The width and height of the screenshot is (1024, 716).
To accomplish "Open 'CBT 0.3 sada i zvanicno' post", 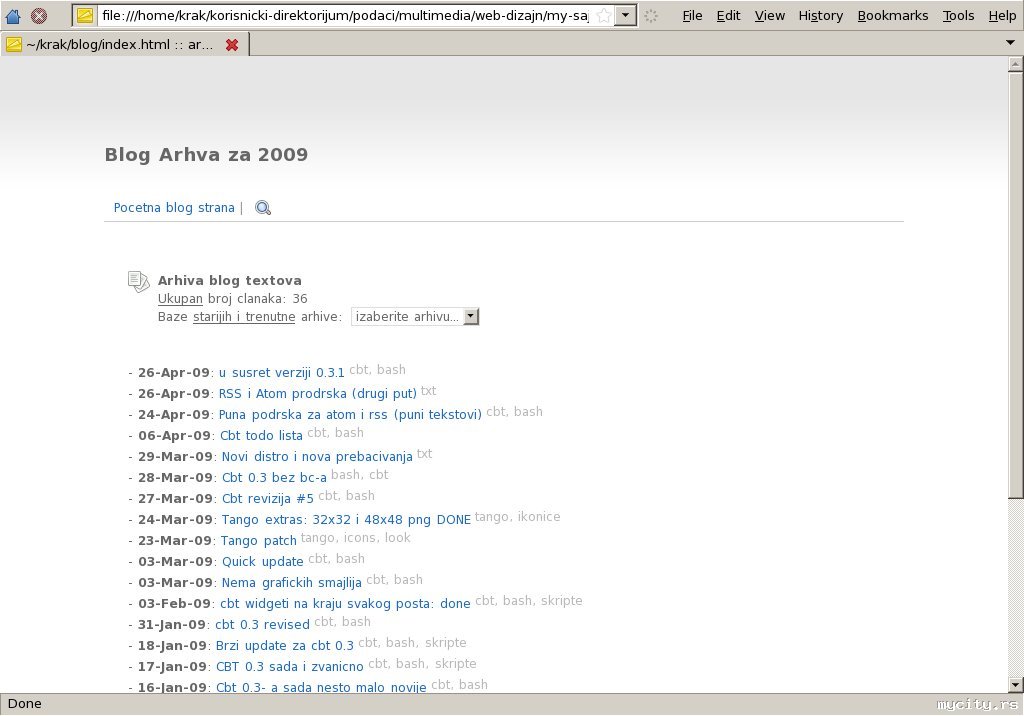I will [x=290, y=666].
